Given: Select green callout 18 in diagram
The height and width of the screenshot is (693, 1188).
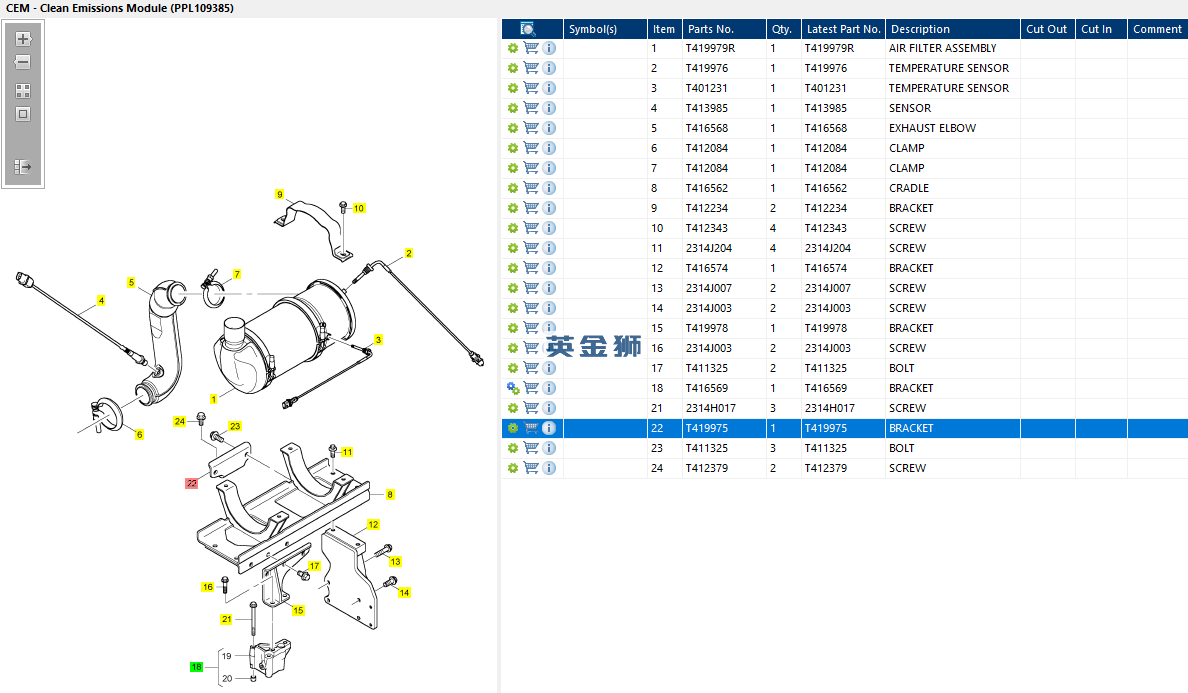Looking at the screenshot, I should [x=196, y=666].
